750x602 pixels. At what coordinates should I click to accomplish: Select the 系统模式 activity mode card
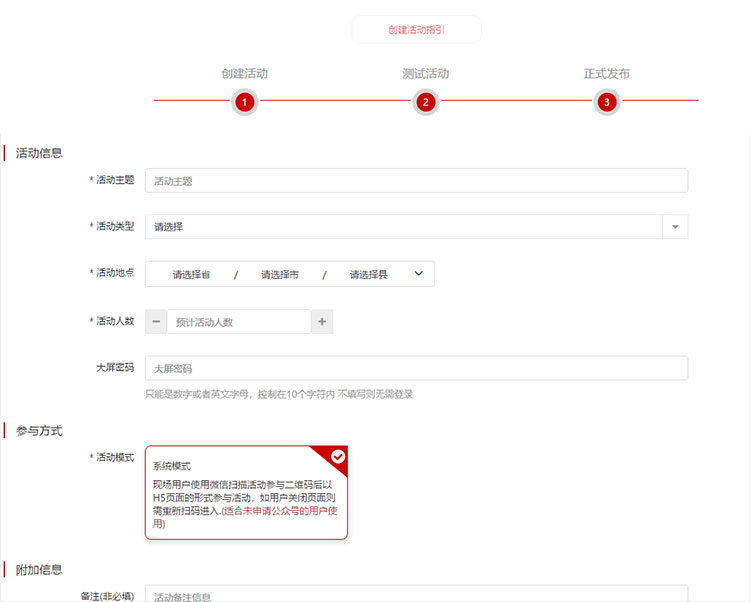(246, 493)
